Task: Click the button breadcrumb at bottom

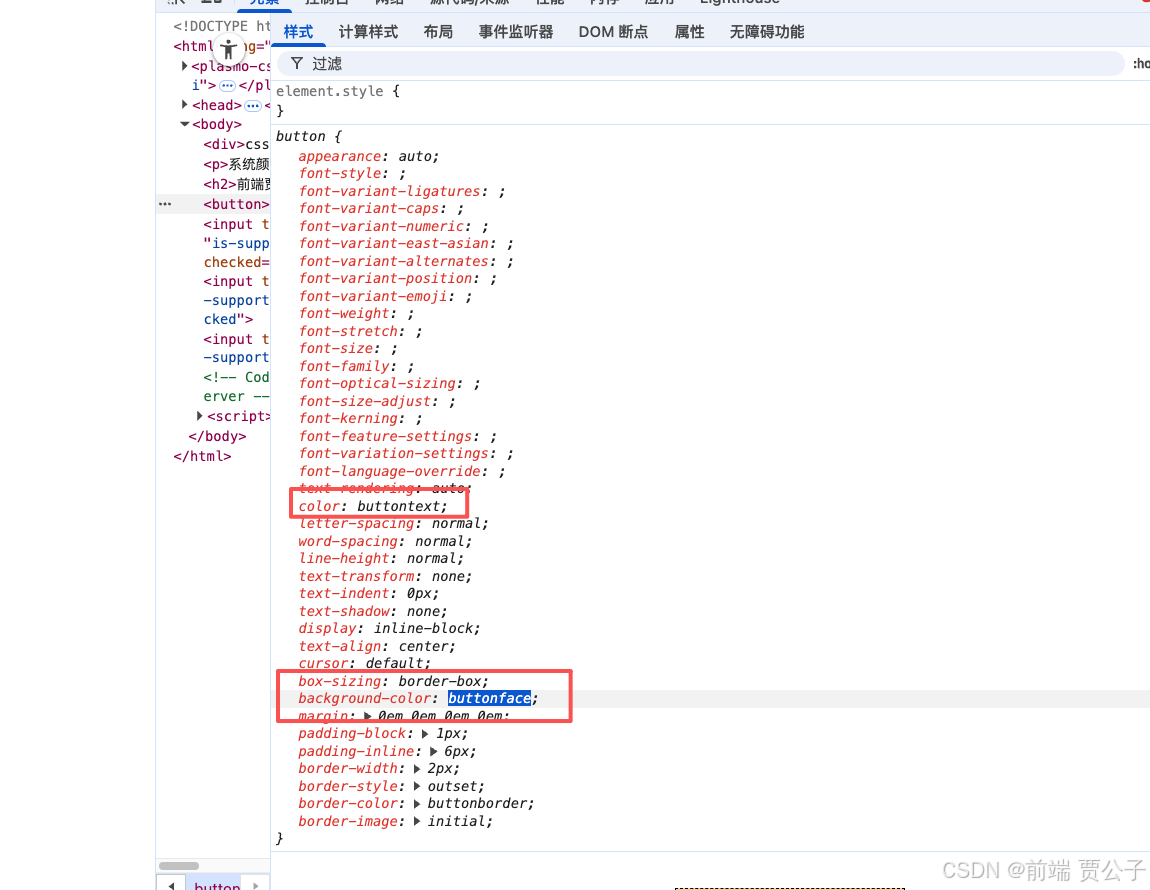Action: (x=217, y=886)
